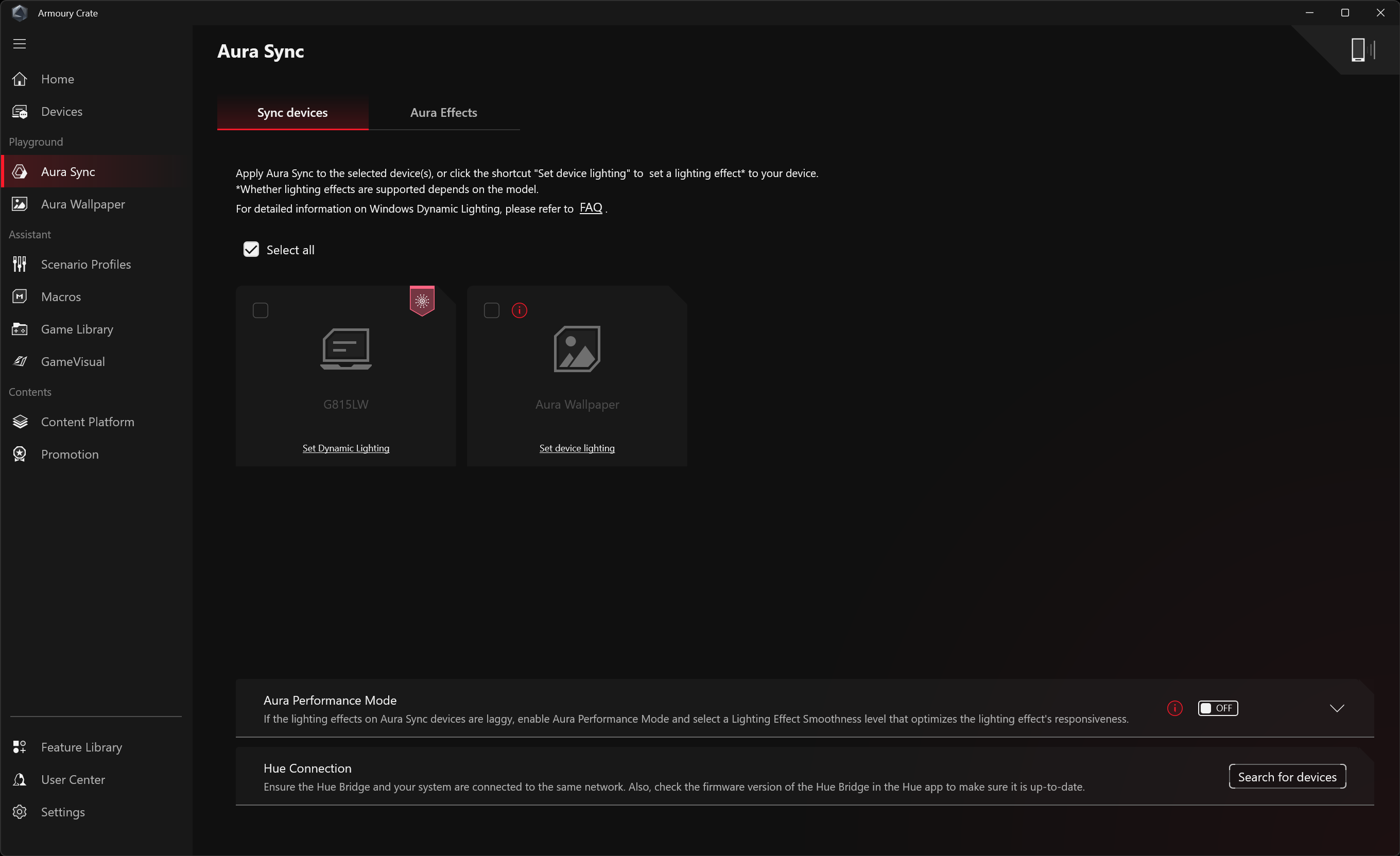Viewport: 1400px width, 856px height.
Task: Switch to the Aura Effects tab
Action: click(443, 112)
